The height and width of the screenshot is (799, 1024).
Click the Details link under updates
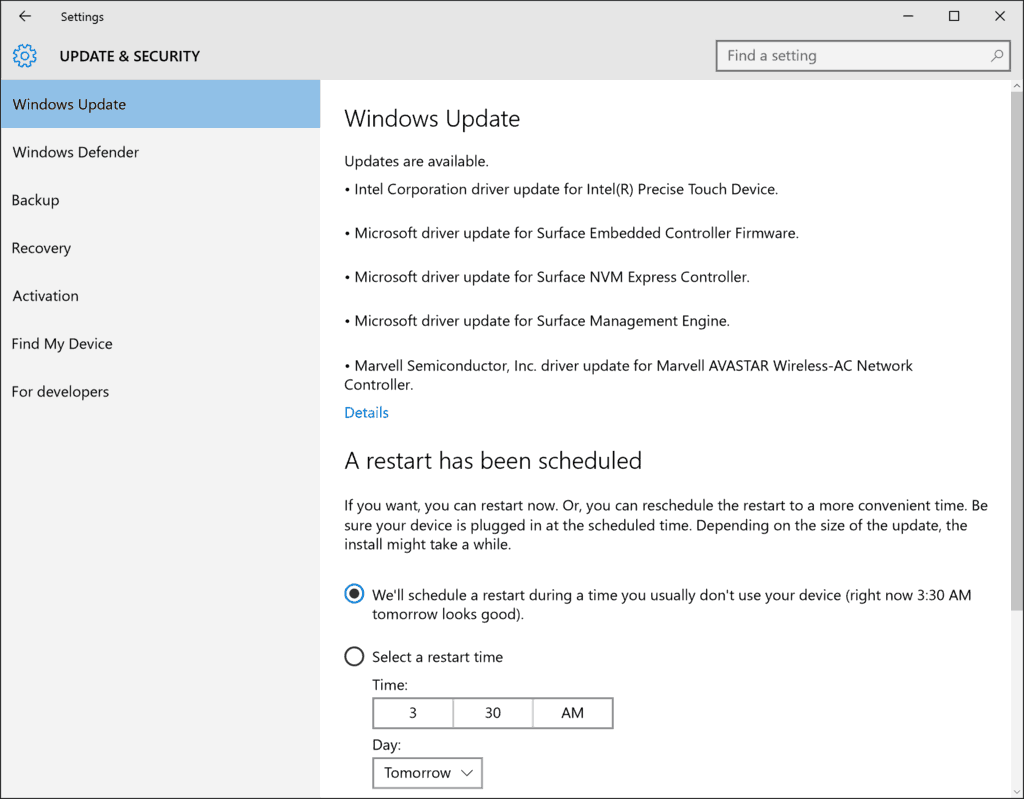click(x=366, y=412)
